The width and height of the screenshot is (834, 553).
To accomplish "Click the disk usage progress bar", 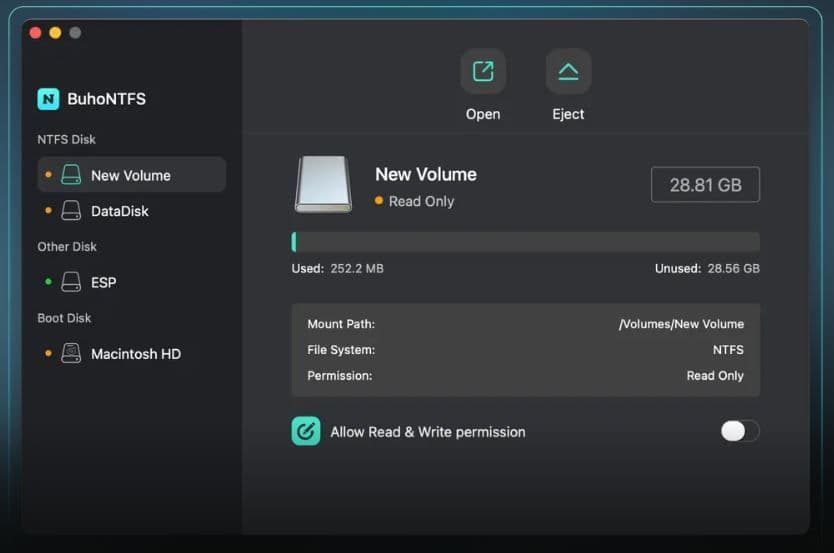I will tap(526, 242).
